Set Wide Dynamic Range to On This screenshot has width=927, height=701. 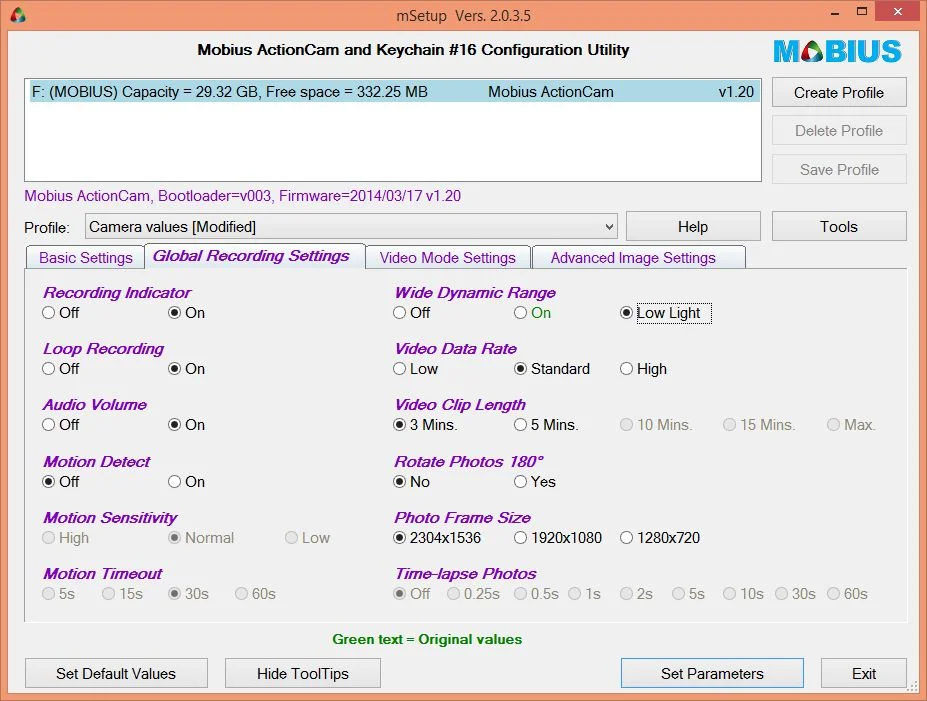(533, 313)
